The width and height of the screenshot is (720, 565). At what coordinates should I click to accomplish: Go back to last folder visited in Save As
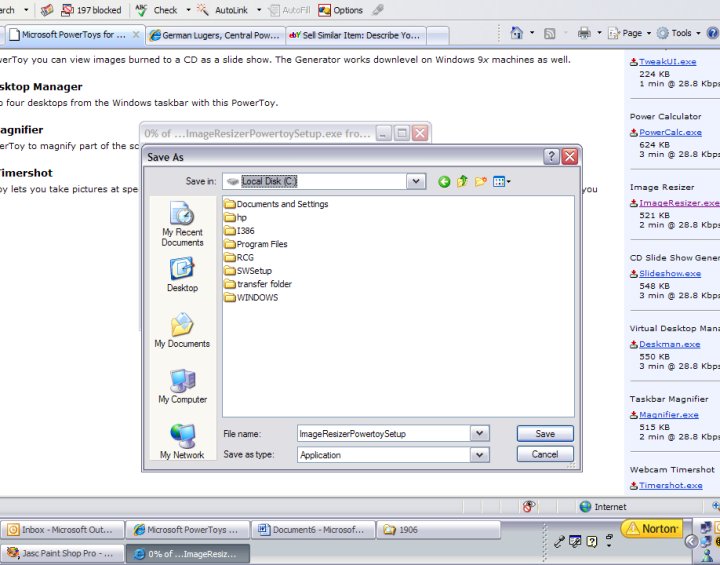point(444,182)
